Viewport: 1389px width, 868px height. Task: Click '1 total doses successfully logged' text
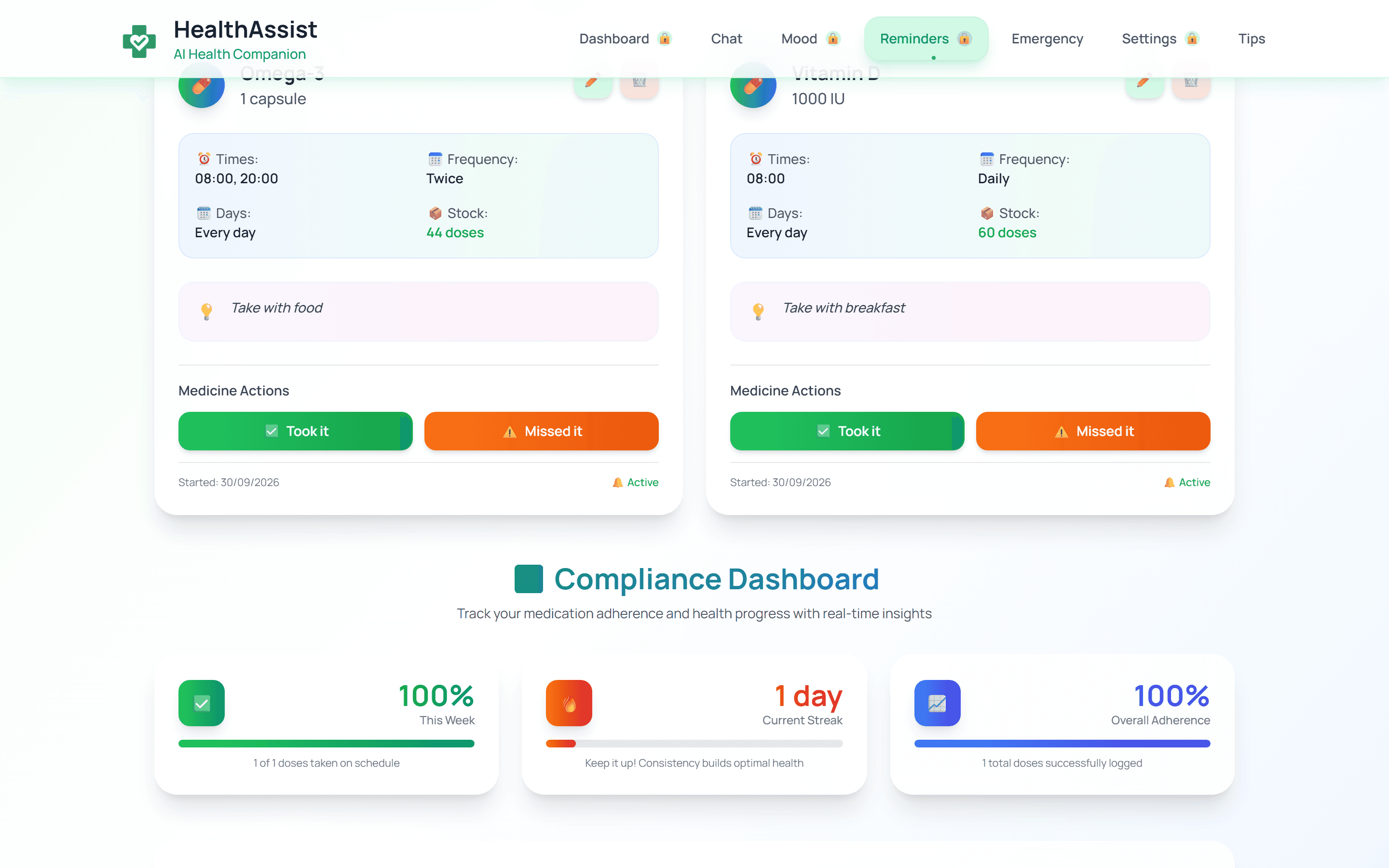pyautogui.click(x=1062, y=763)
